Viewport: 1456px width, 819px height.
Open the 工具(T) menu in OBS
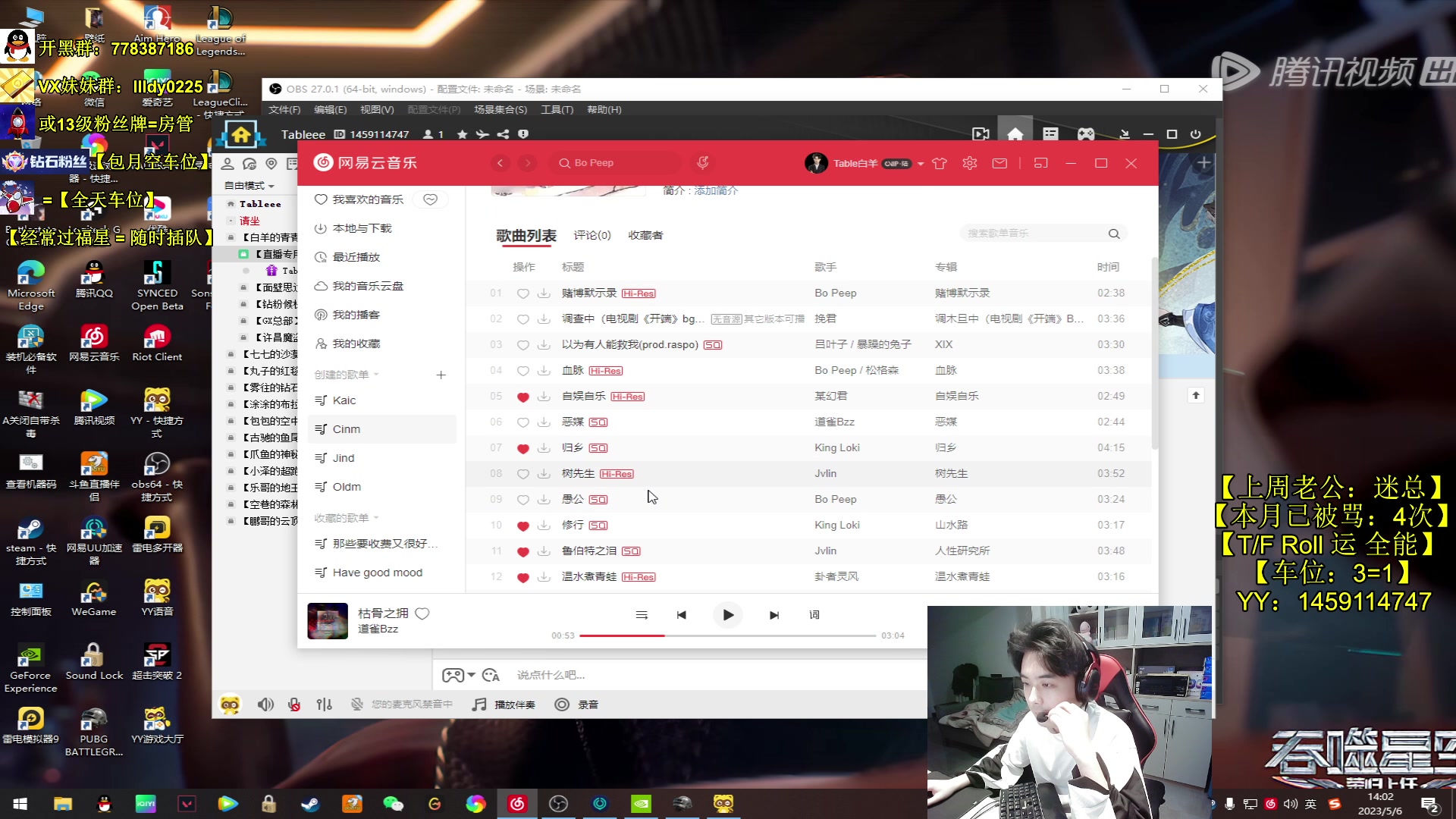click(557, 109)
